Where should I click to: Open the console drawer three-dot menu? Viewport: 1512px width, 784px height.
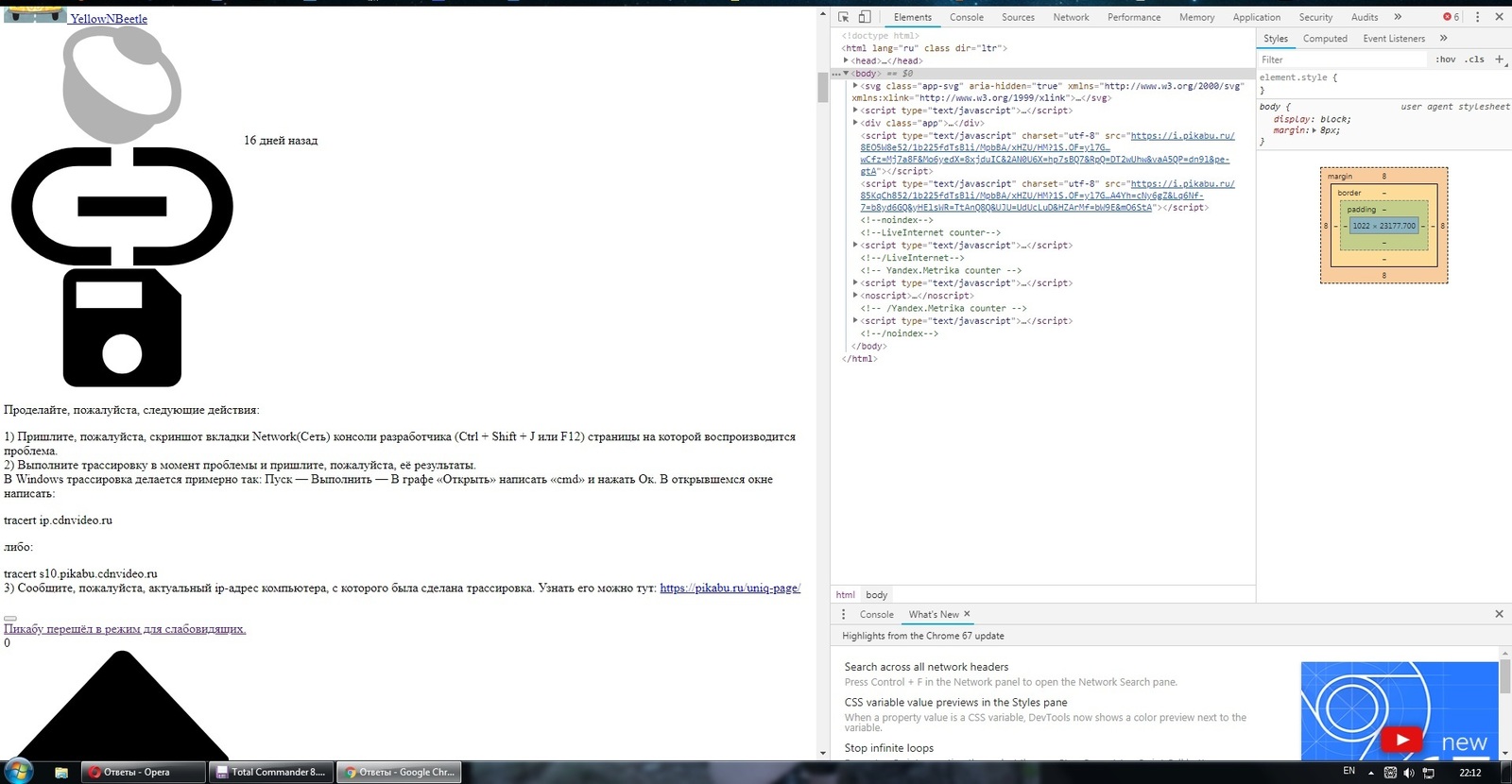click(844, 614)
